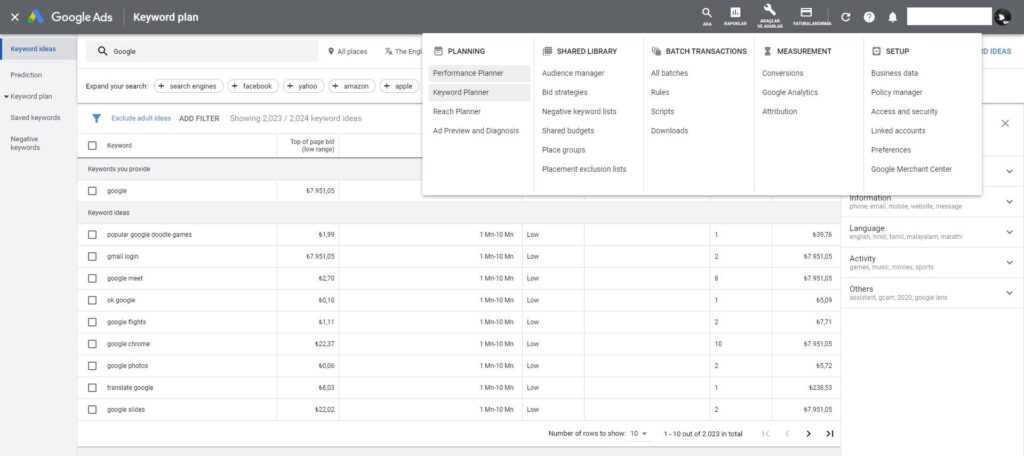Go to the previous page of results
Screen dimensions: 1024x456
click(787, 433)
